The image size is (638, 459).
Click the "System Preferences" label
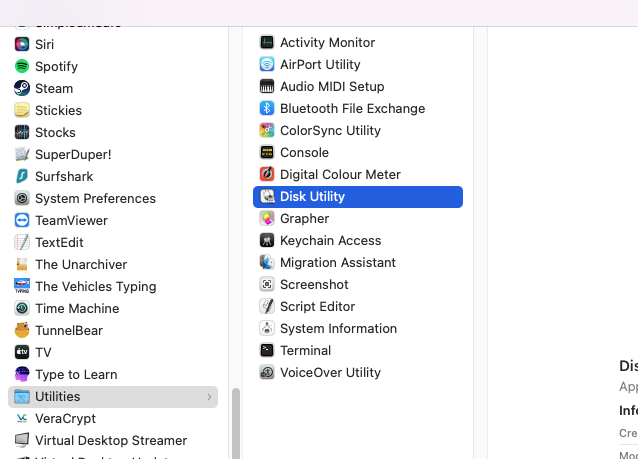click(95, 198)
